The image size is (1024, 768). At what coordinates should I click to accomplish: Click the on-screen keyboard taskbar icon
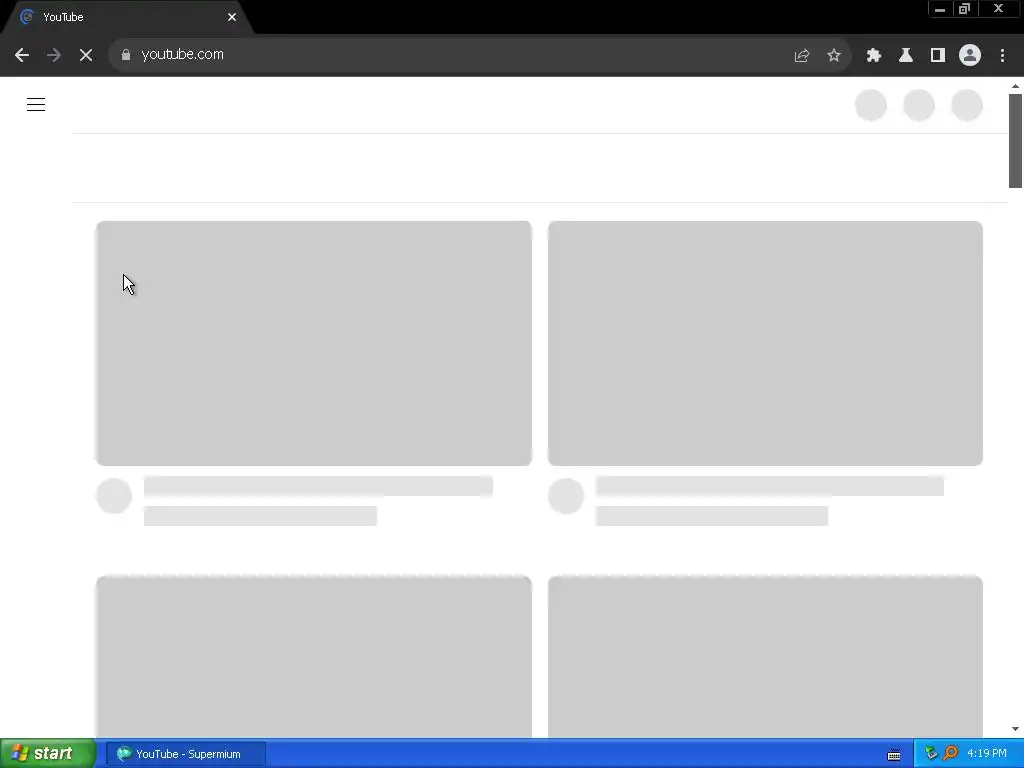tap(894, 754)
